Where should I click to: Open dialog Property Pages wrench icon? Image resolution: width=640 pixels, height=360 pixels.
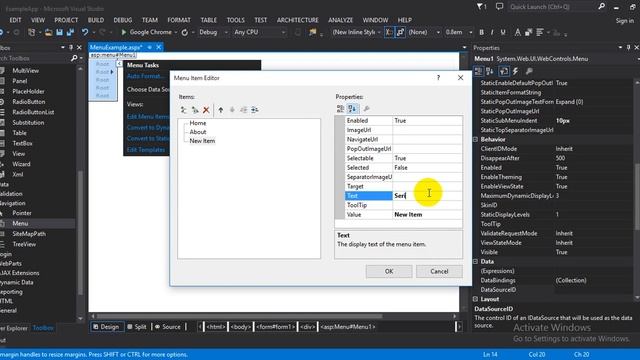pyautogui.click(x=366, y=109)
